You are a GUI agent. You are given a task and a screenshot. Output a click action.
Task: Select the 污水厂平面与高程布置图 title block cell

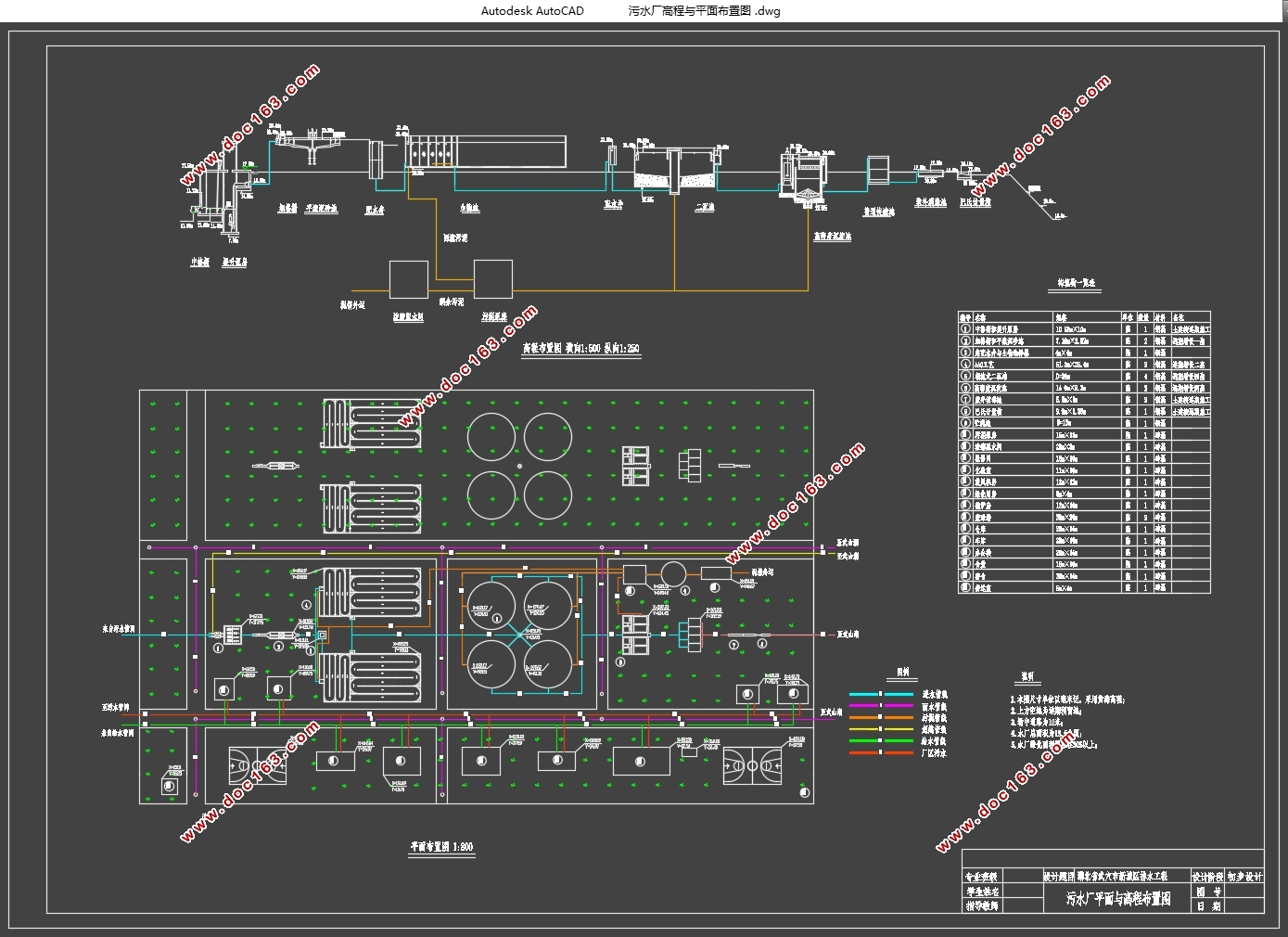pyautogui.click(x=1117, y=898)
